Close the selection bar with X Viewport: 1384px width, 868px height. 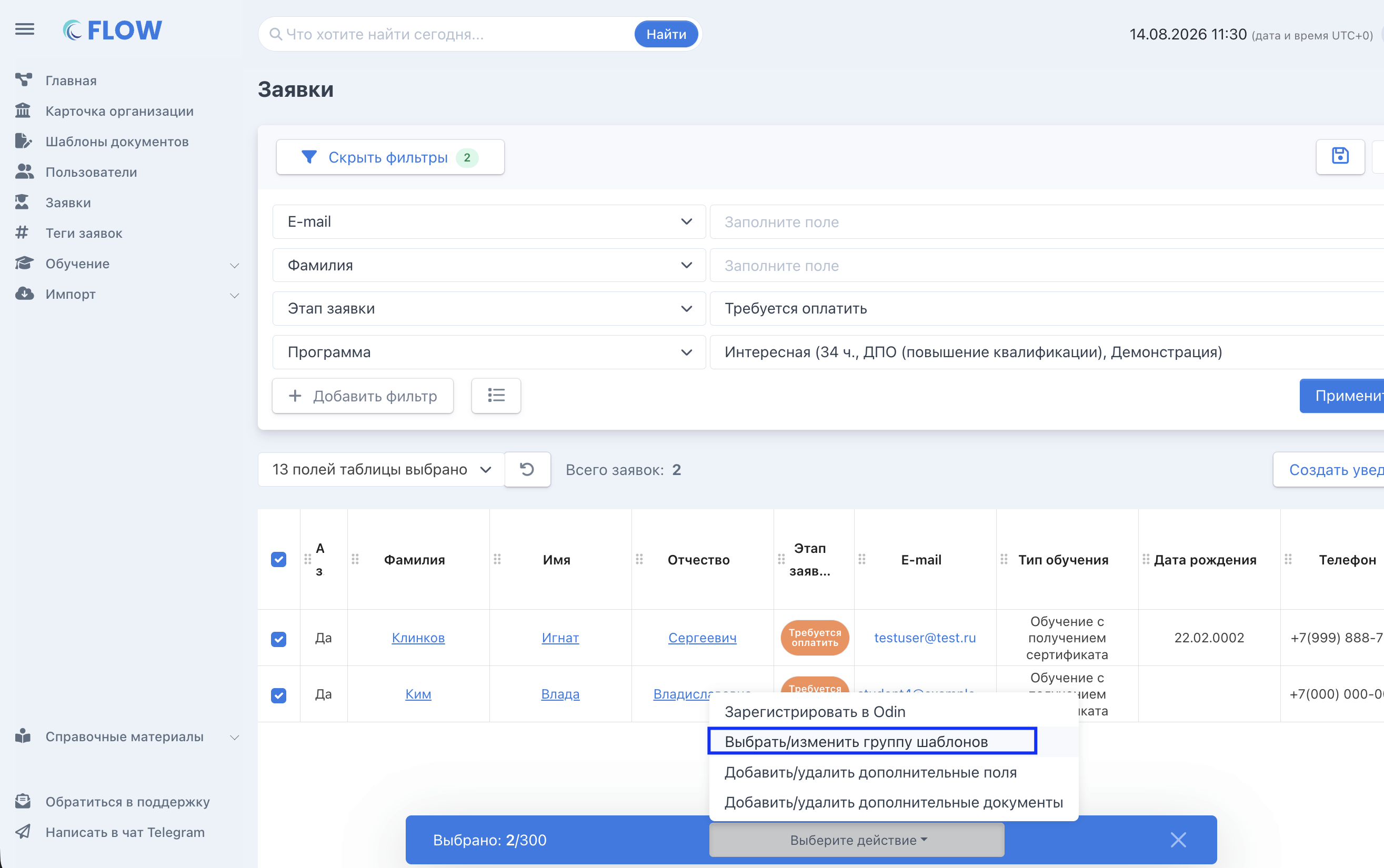pyautogui.click(x=1178, y=840)
